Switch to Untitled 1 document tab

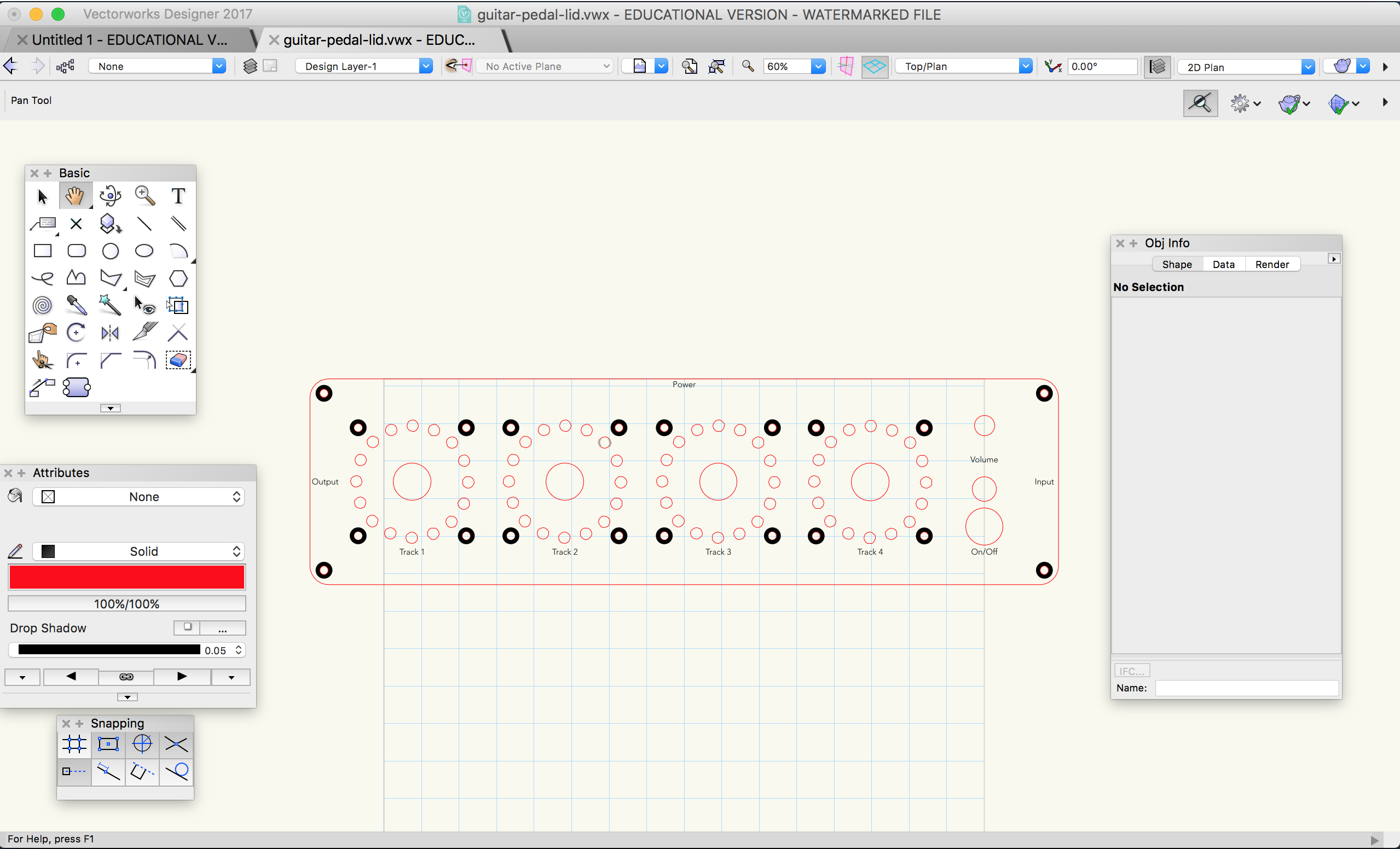[129, 40]
